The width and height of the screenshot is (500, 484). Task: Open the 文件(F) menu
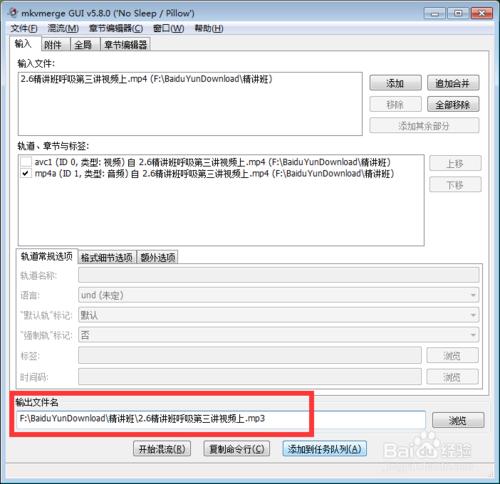pos(24,29)
